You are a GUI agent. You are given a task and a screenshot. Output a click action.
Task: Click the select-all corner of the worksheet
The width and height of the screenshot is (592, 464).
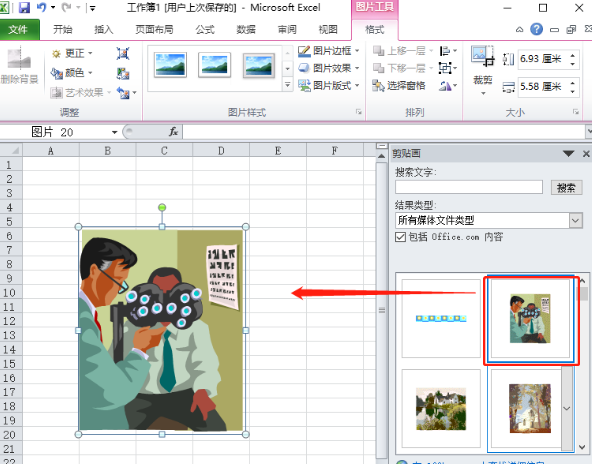[11, 151]
